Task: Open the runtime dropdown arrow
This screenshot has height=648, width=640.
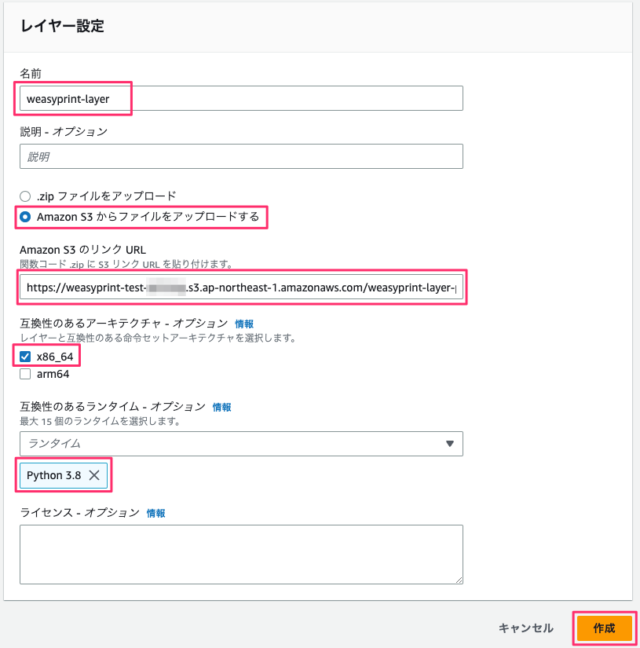Action: click(450, 443)
